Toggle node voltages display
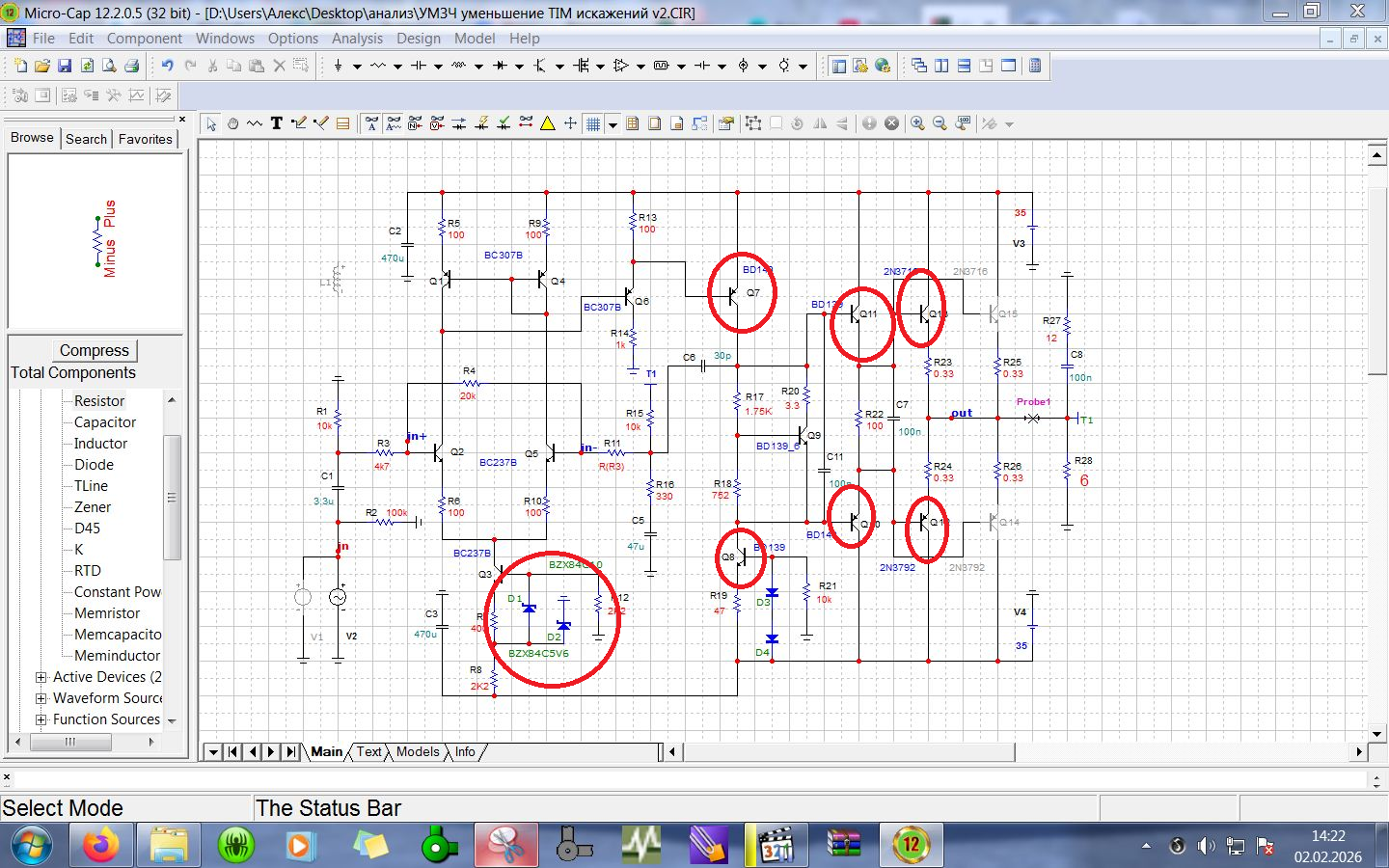Image resolution: width=1389 pixels, height=868 pixels. 438,123
